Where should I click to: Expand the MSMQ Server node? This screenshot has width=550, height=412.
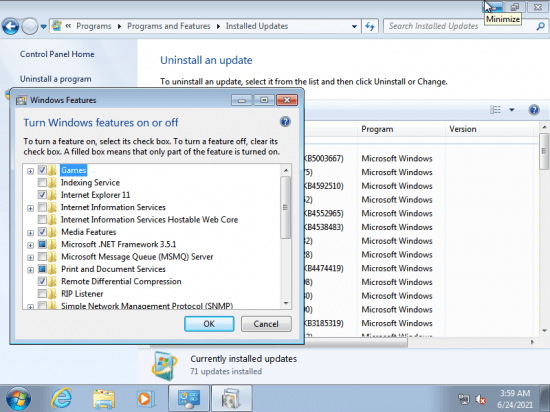pos(31,258)
